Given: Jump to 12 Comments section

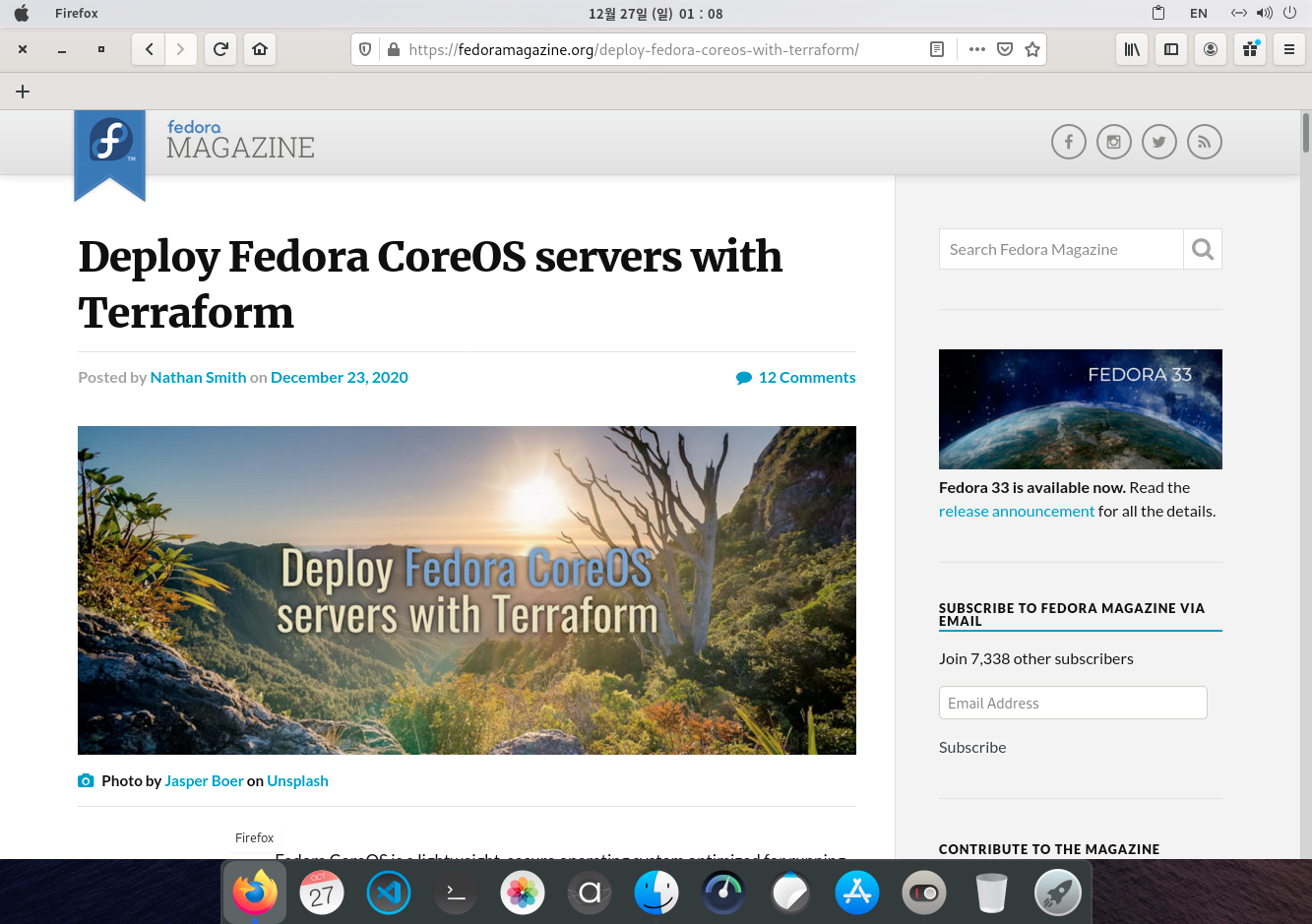Looking at the screenshot, I should click(796, 377).
